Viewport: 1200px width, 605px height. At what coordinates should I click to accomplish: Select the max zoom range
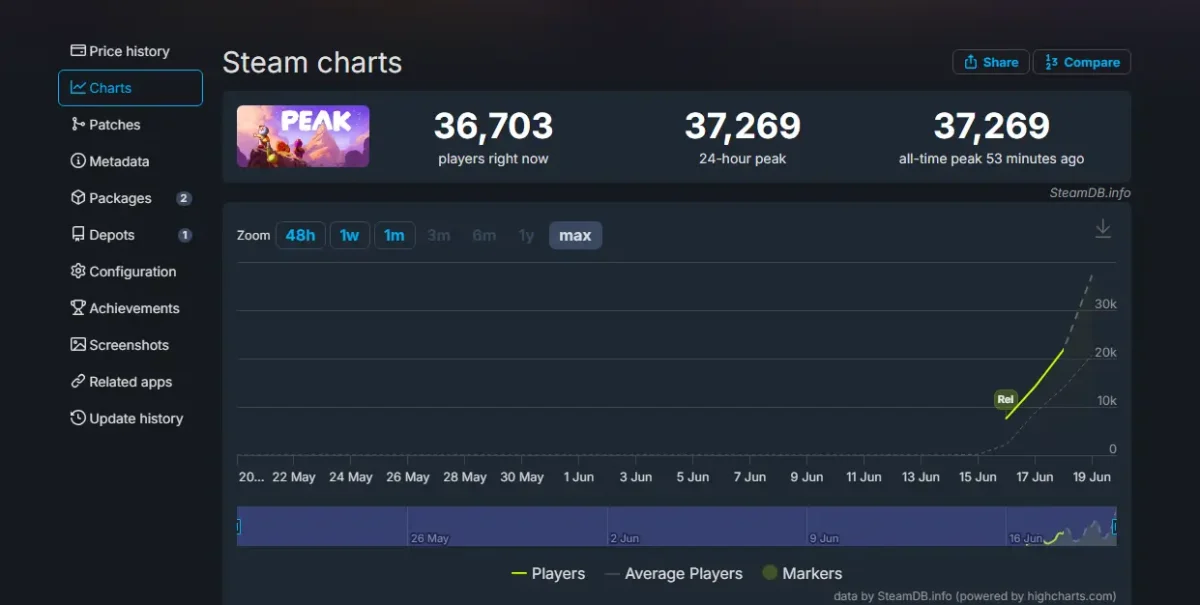[x=575, y=236]
